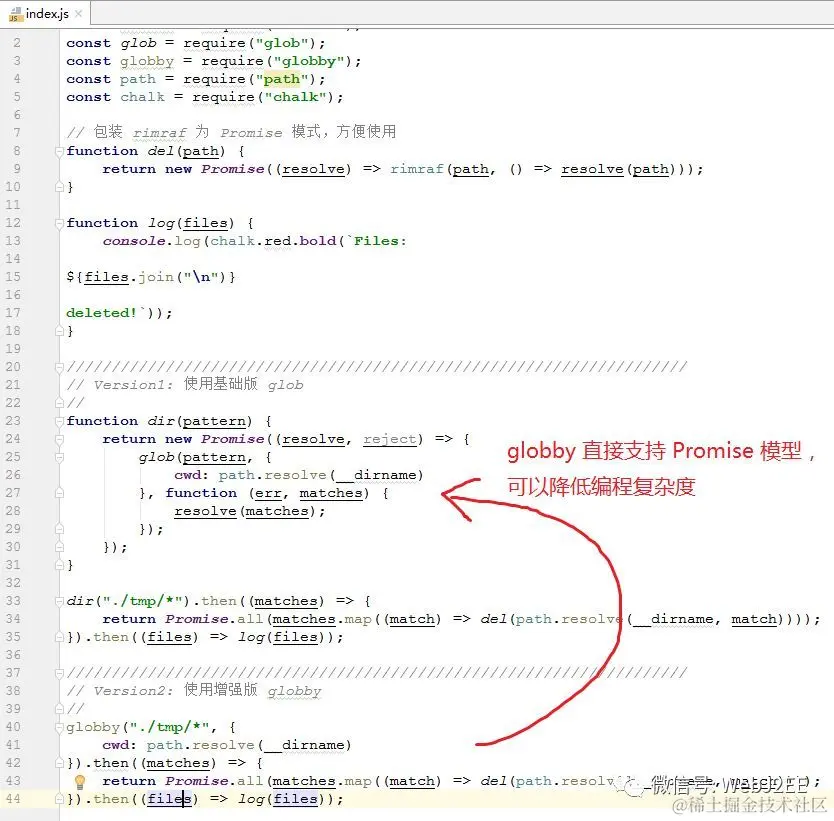Viewport: 834px width, 821px height.
Task: Click files.join on line 15
Action: (x=129, y=277)
